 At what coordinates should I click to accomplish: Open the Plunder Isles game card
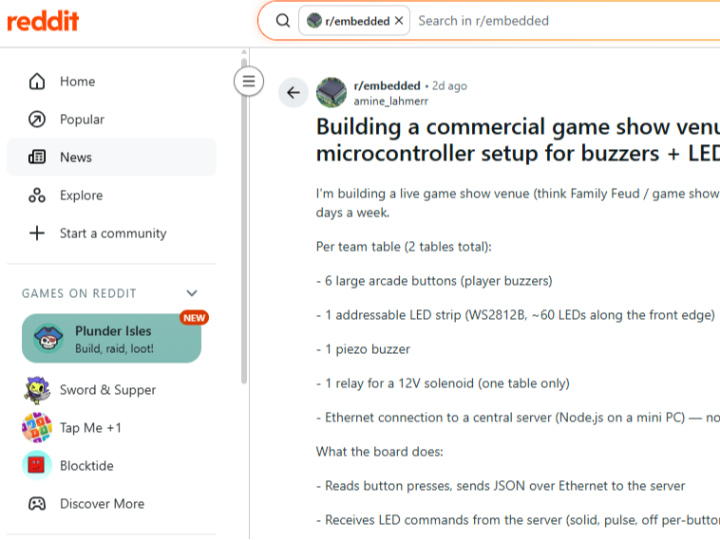pos(111,339)
